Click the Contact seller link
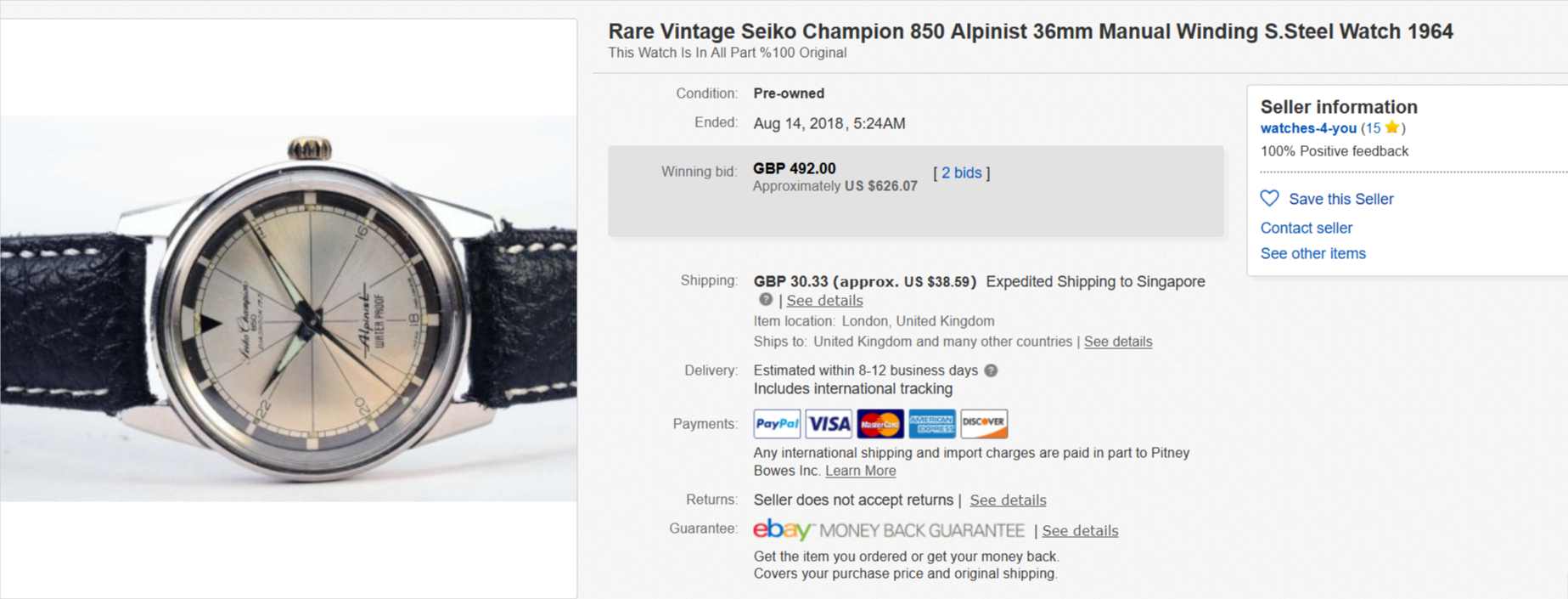 pos(1307,228)
